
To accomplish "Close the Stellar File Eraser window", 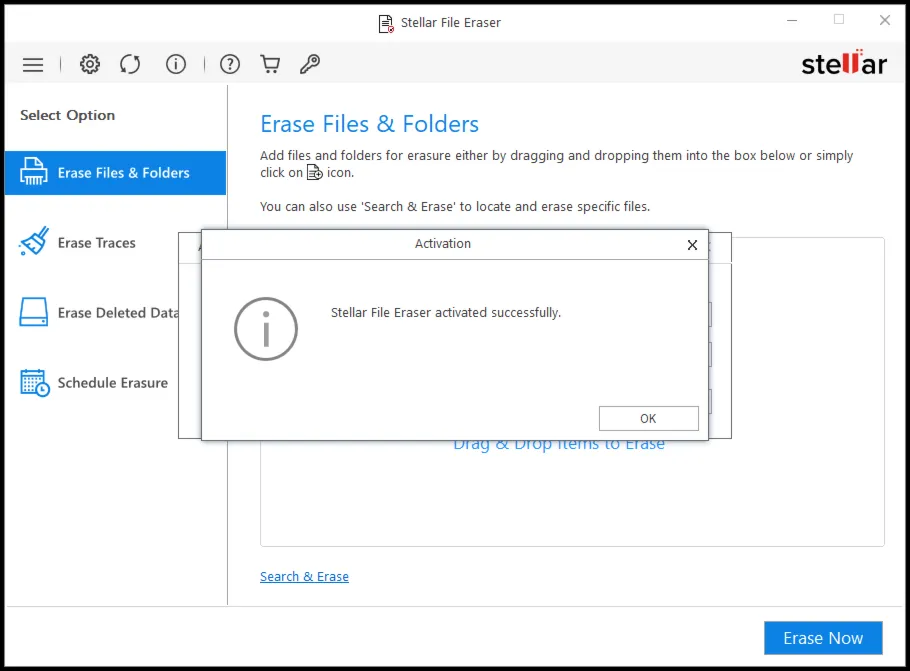I will [x=884, y=20].
